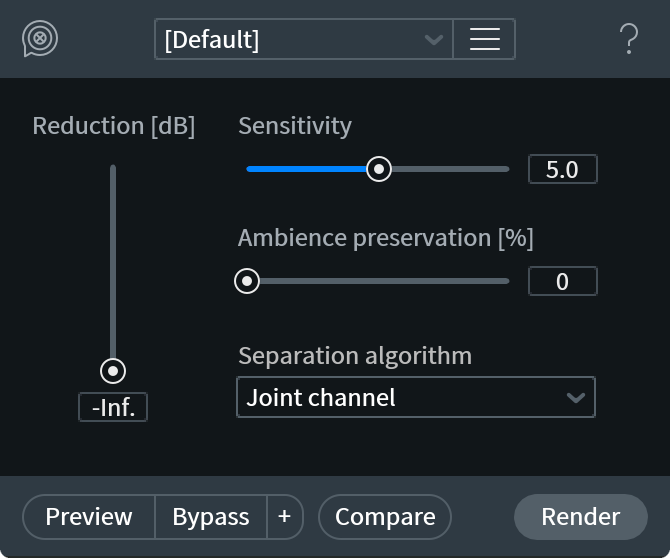Click the Sensitivity value field showing 5.0

[x=562, y=169]
